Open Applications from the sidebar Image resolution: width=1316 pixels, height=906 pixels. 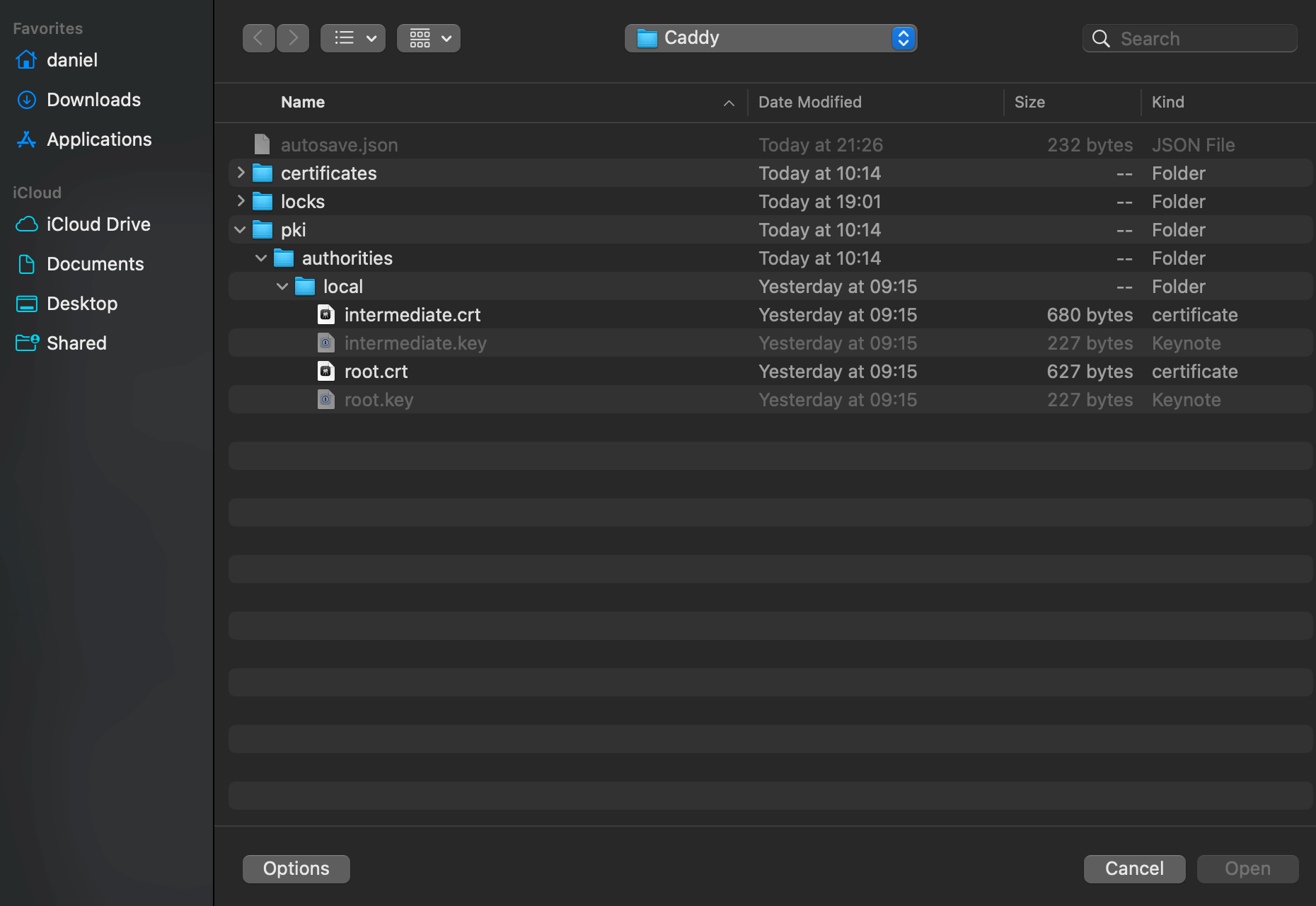tap(99, 139)
